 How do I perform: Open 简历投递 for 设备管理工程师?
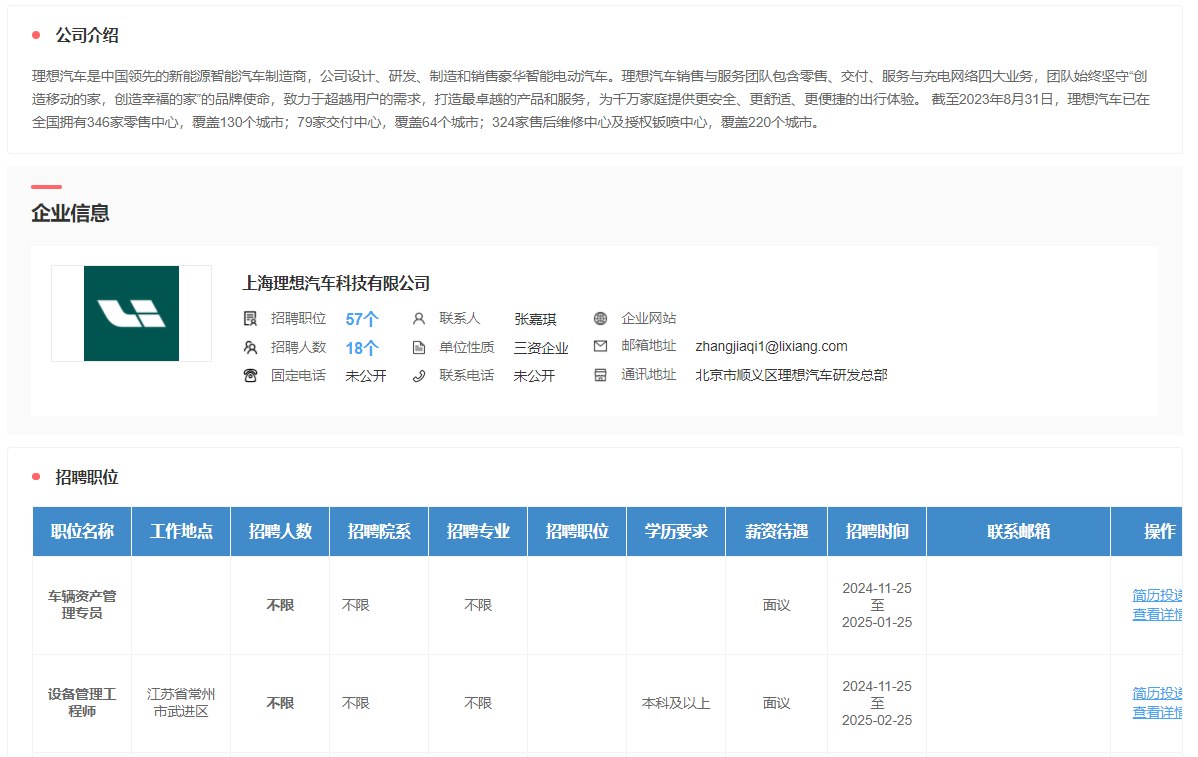coord(1157,693)
